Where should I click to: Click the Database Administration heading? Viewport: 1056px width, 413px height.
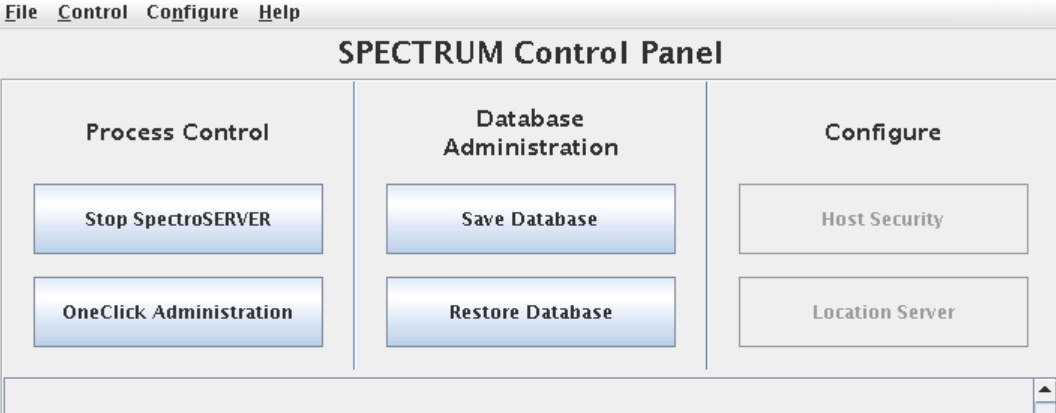coord(531,133)
